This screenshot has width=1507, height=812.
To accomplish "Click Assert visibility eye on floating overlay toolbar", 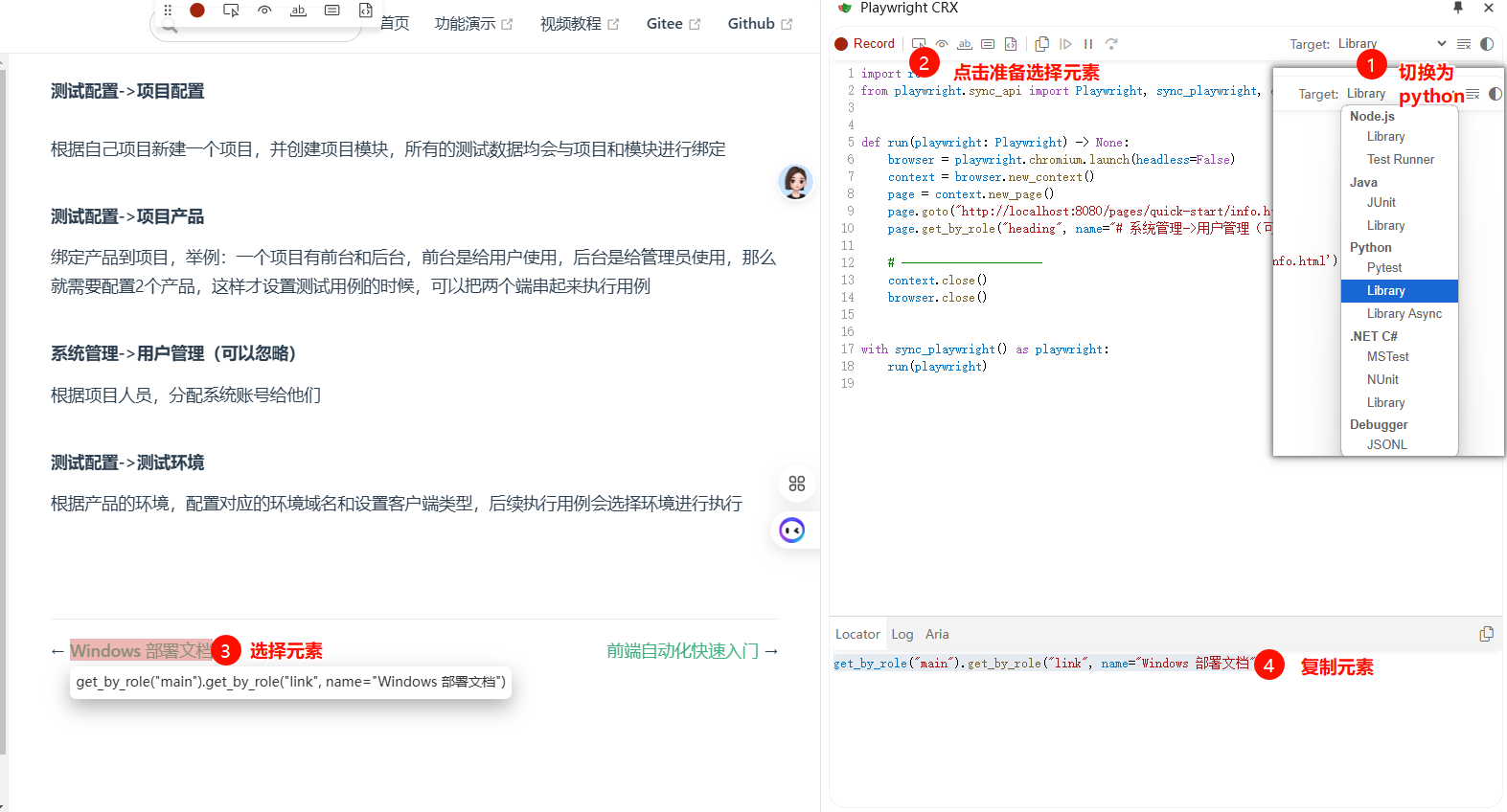I will click(x=264, y=10).
